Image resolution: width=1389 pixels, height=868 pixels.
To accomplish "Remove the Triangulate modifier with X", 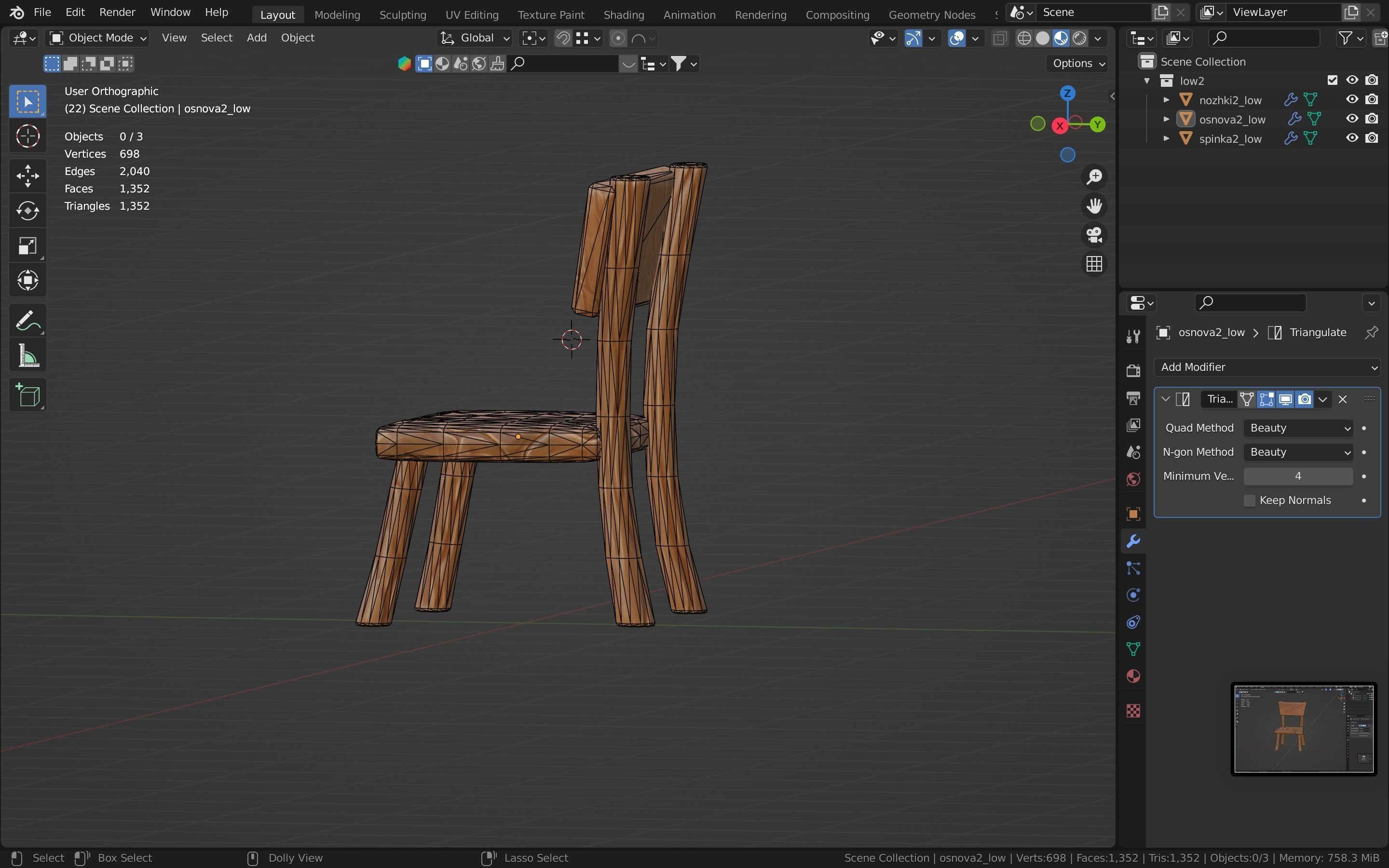I will click(1343, 400).
